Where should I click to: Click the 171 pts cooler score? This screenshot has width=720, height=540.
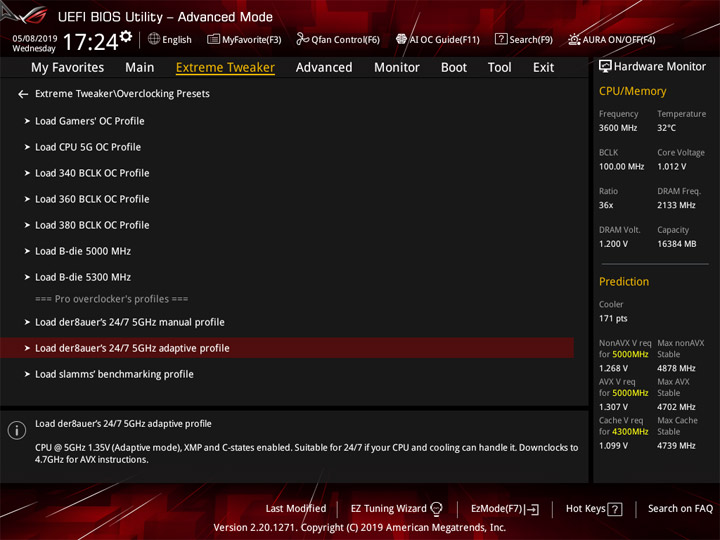613,318
